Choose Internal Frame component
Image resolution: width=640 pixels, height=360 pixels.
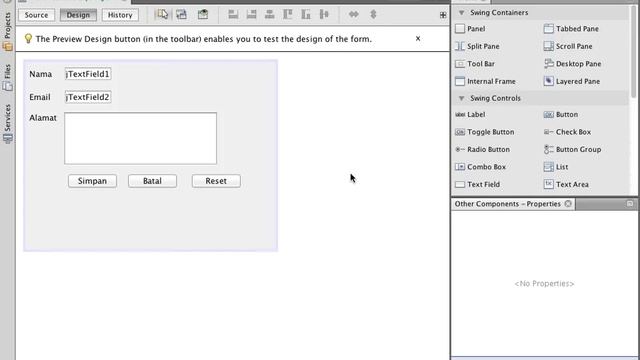(485, 81)
